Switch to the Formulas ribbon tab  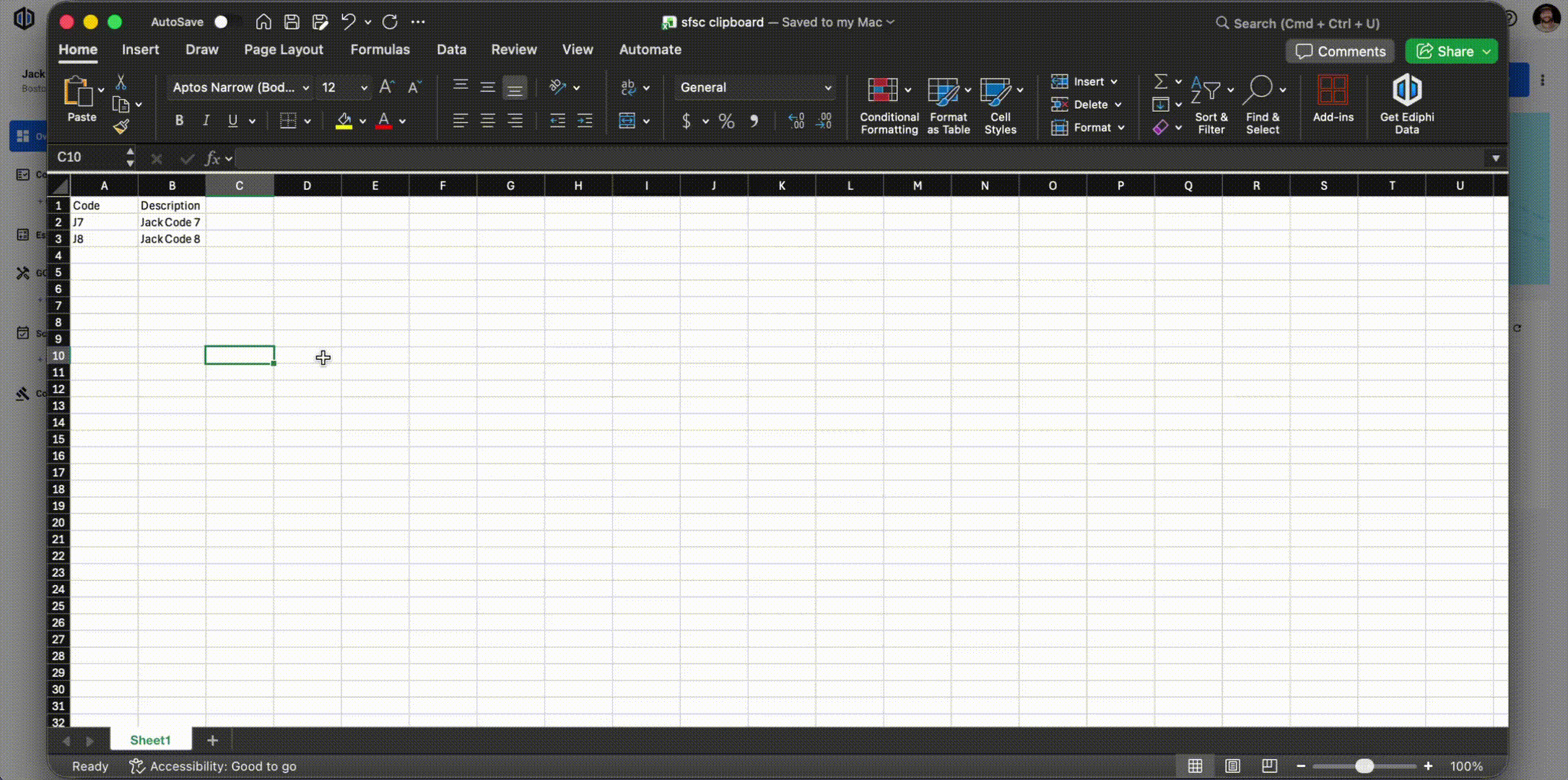coord(380,50)
